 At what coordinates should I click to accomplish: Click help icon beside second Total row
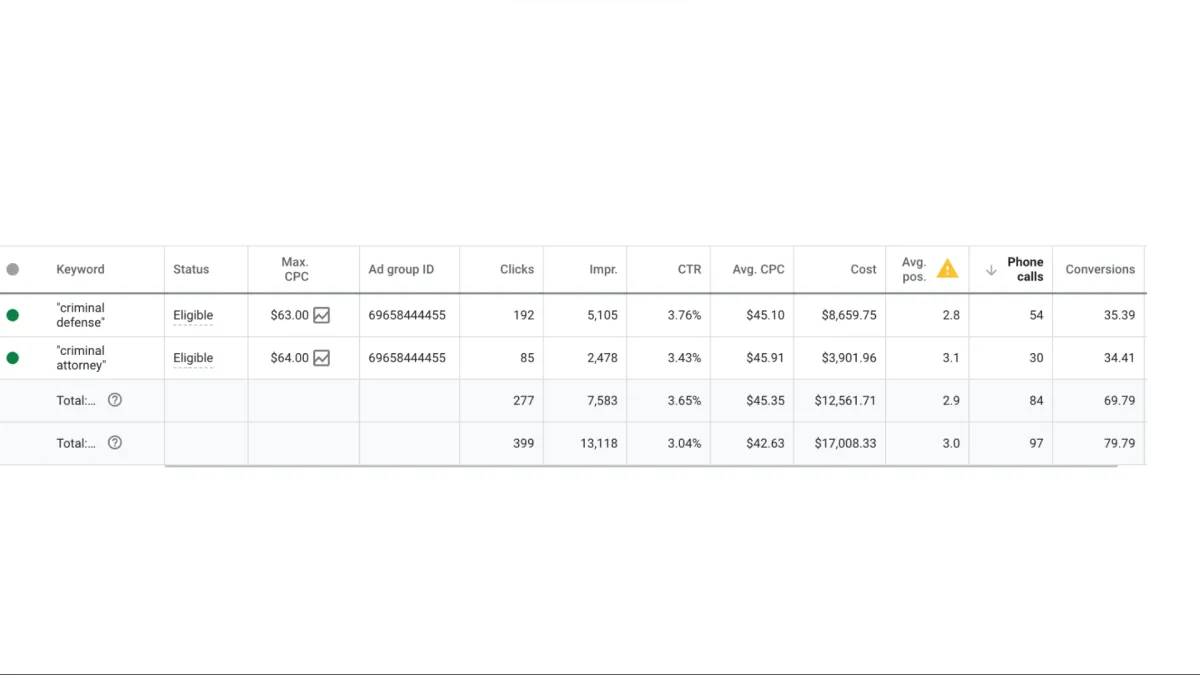point(115,443)
